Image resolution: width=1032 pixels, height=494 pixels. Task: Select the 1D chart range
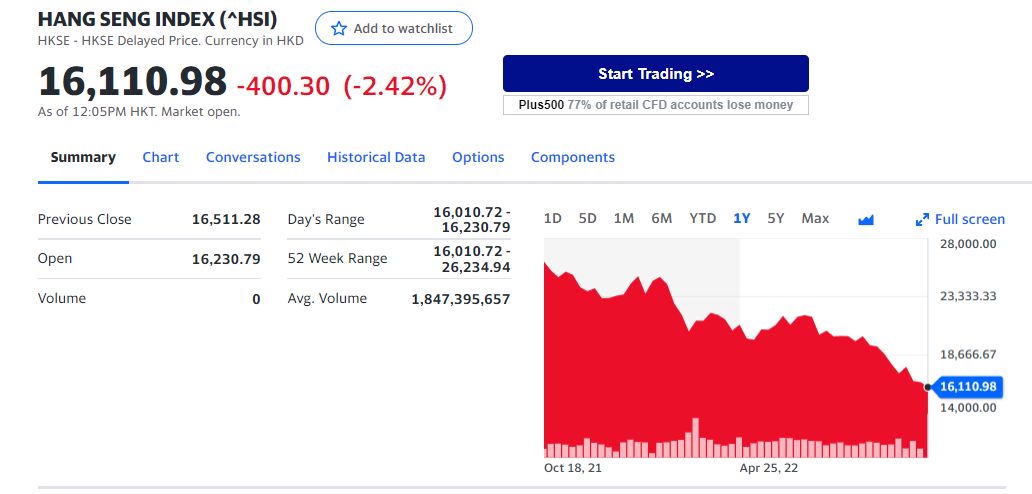(x=553, y=218)
